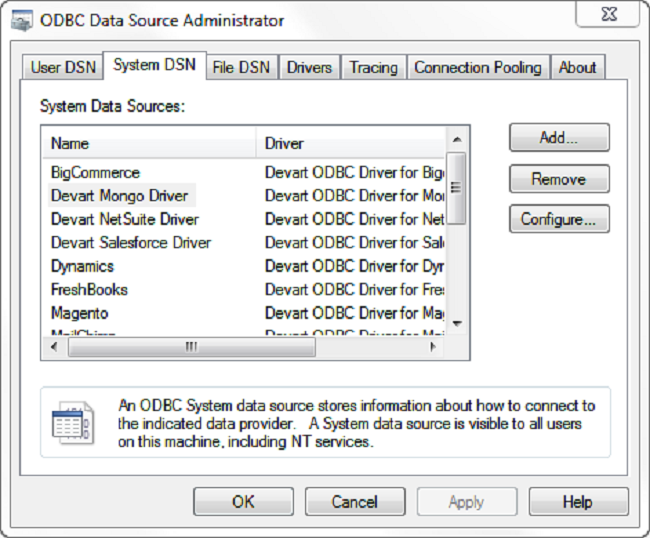The width and height of the screenshot is (650, 538).
Task: Close the ODBC Data Source Administrator window
Action: 609,15
